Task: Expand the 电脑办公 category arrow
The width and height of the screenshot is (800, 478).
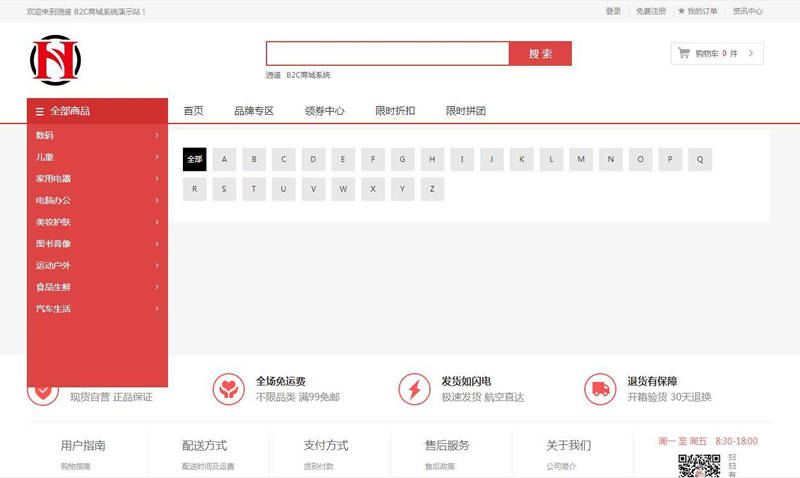Action: click(157, 200)
